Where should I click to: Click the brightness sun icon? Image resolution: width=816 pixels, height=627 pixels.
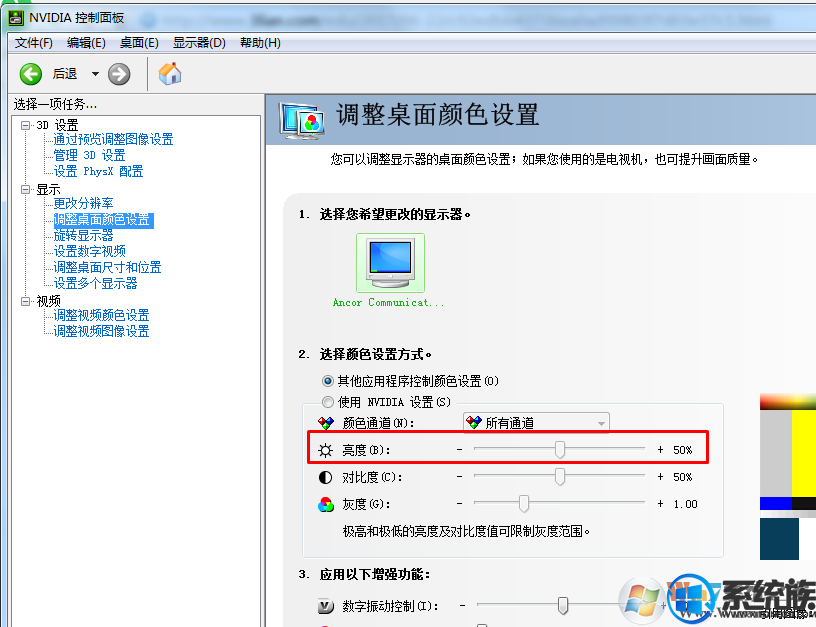tap(326, 450)
